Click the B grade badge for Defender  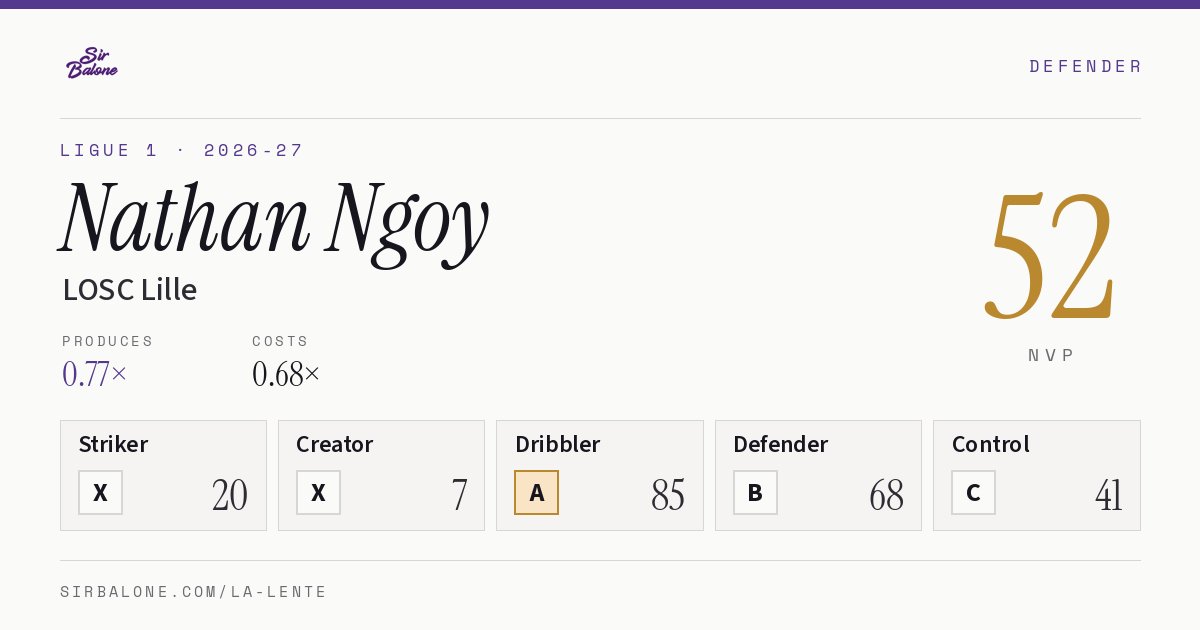pyautogui.click(x=755, y=492)
